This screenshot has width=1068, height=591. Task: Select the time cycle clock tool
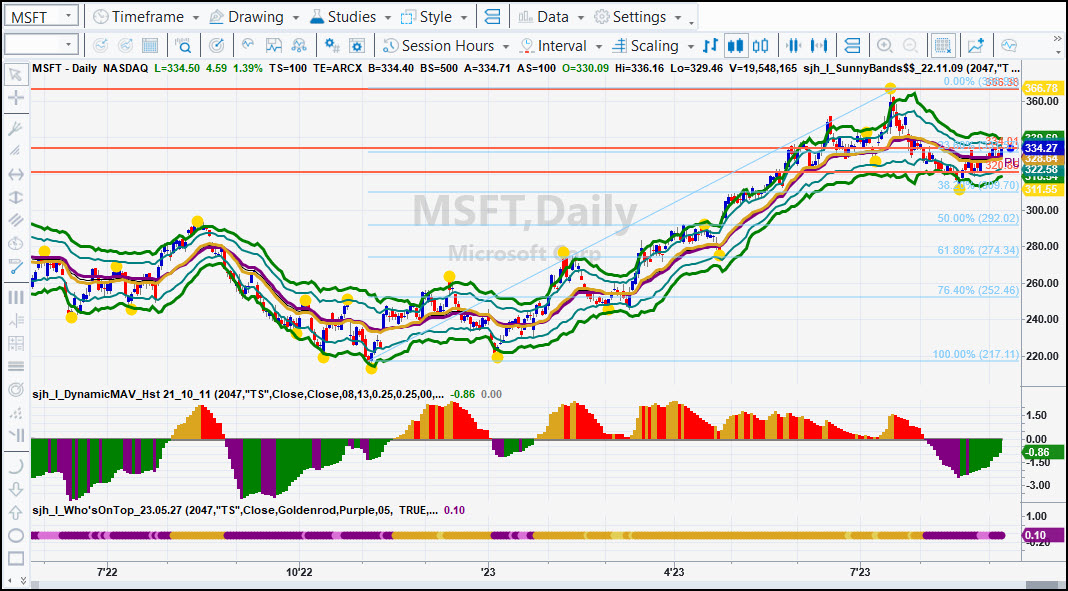click(16, 243)
